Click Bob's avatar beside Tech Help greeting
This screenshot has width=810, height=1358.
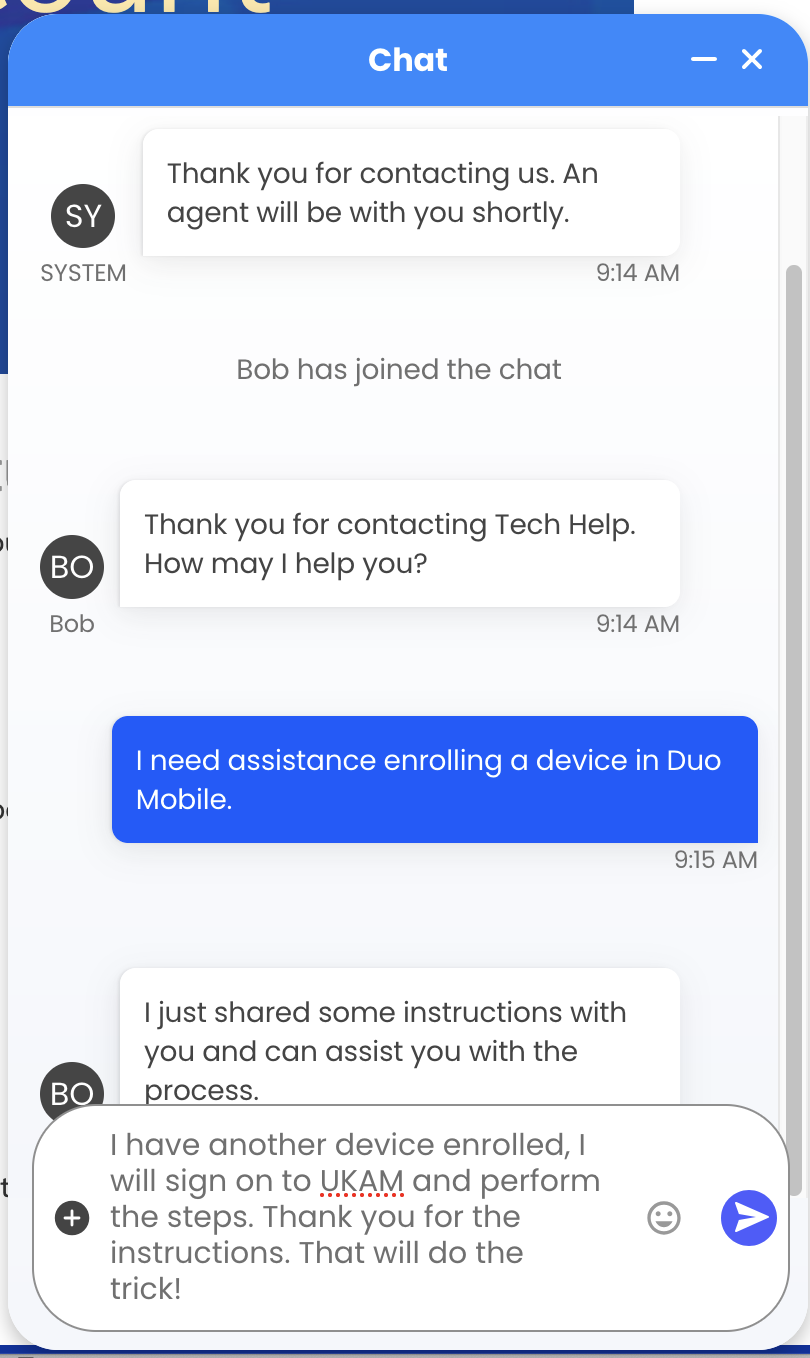(x=72, y=567)
